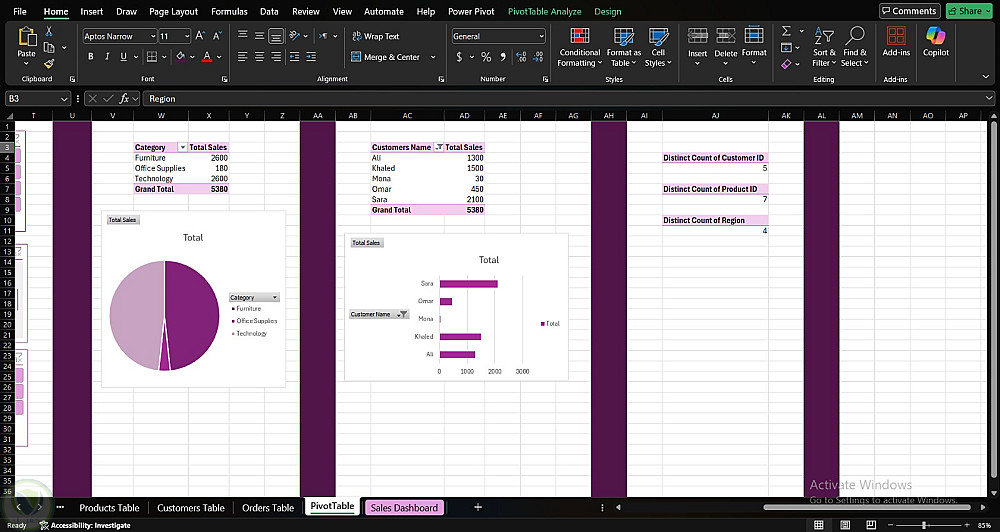Click the Decrease Font Size icon
Viewport: 1000px width, 532px height.
point(217,36)
